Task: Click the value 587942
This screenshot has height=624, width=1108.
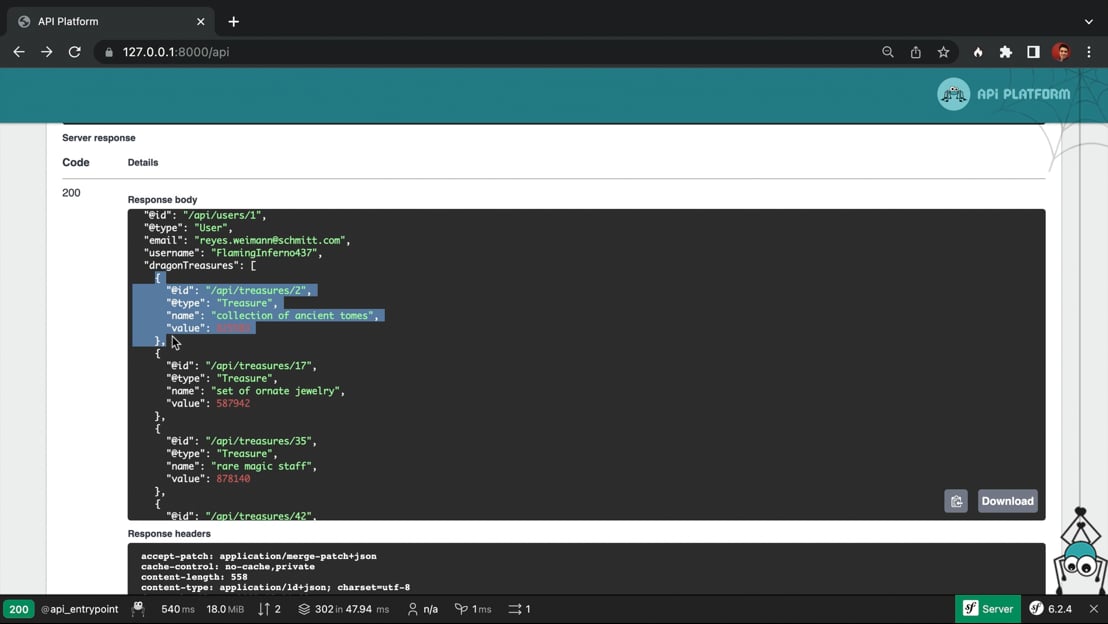Action: click(233, 404)
